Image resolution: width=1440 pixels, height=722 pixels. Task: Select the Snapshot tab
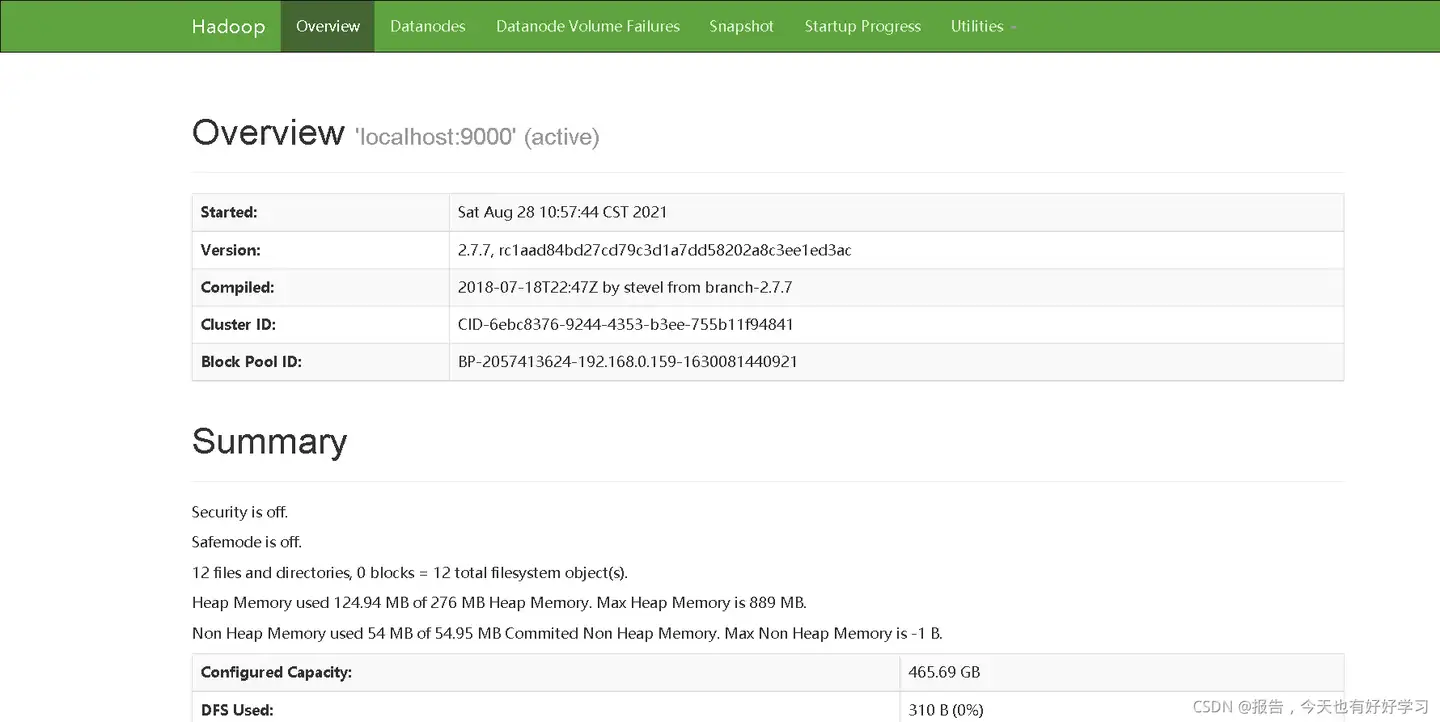[x=741, y=26]
